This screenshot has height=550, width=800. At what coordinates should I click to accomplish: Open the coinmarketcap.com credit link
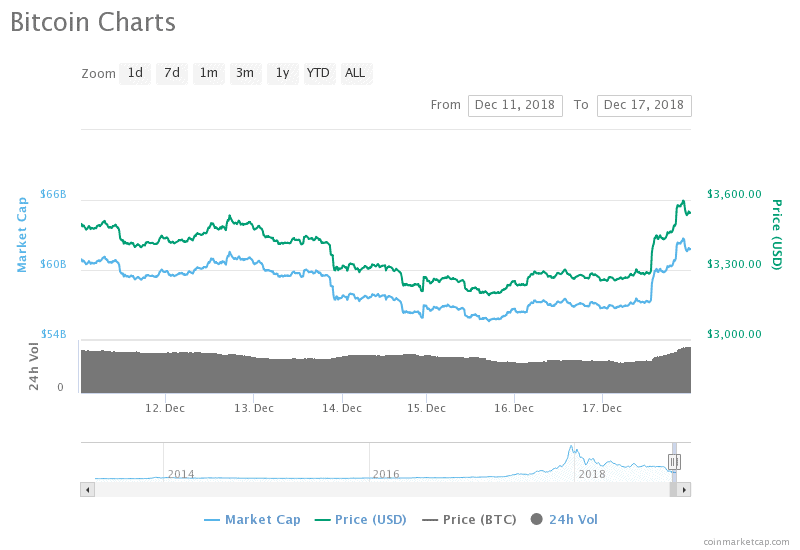[x=746, y=542]
